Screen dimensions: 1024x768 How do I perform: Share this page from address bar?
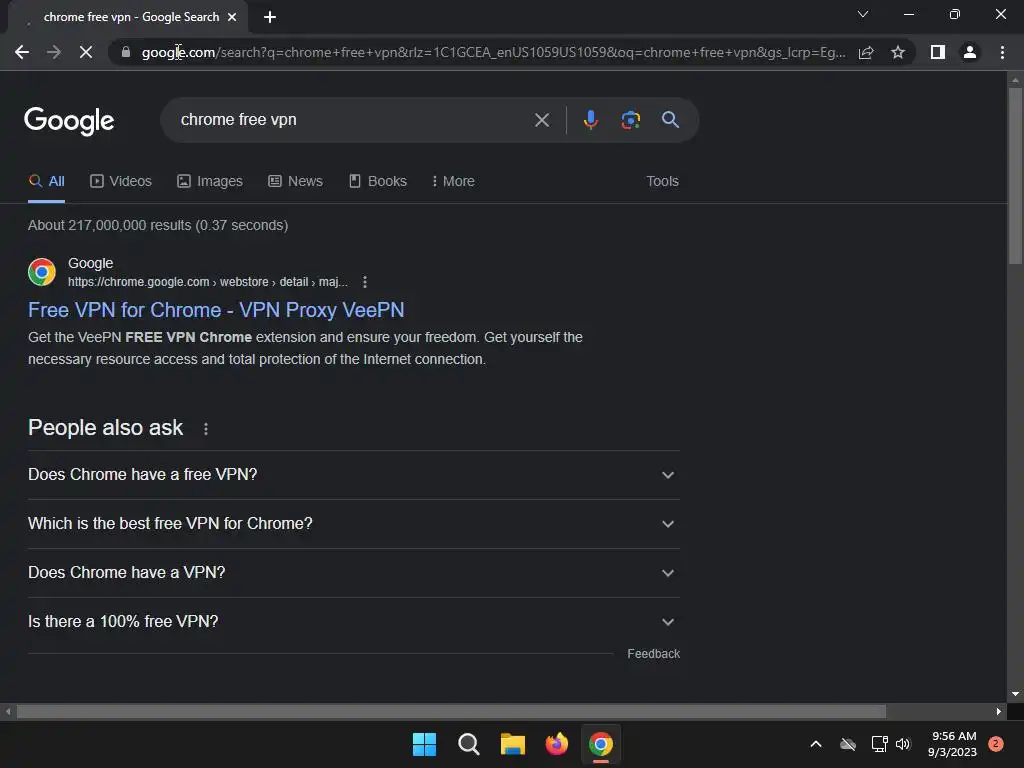pyautogui.click(x=866, y=52)
